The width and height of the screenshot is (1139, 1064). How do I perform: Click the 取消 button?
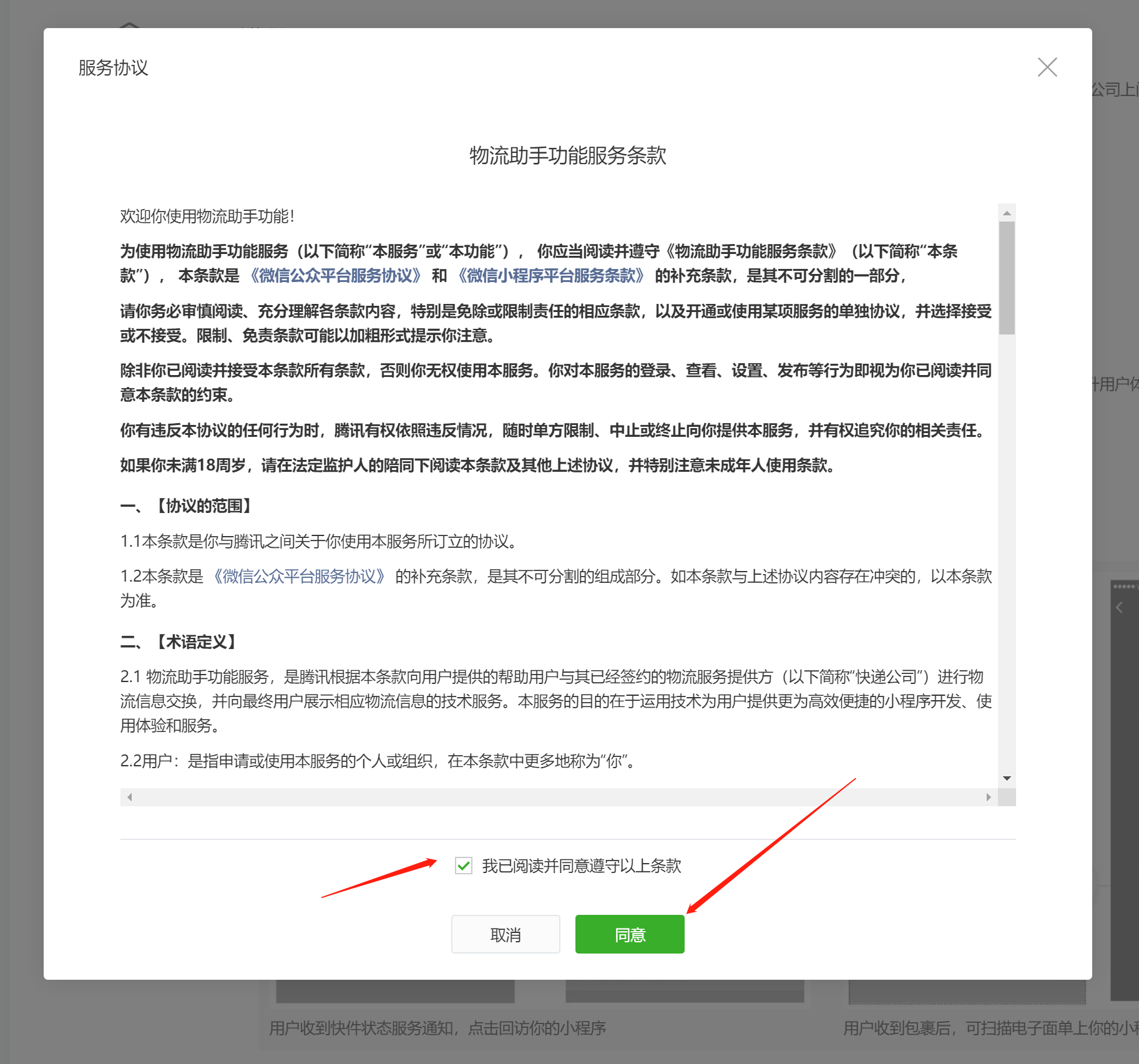point(506,934)
